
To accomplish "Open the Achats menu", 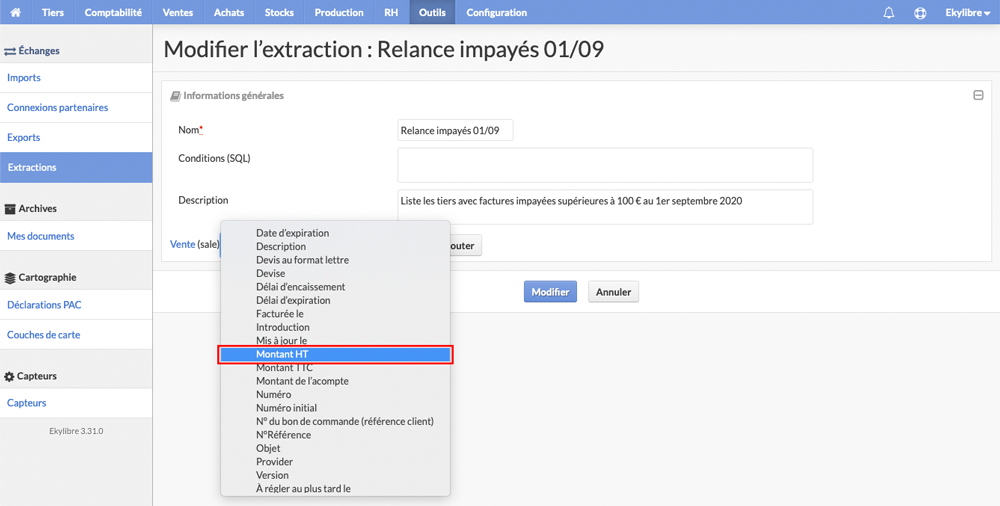I will click(229, 12).
